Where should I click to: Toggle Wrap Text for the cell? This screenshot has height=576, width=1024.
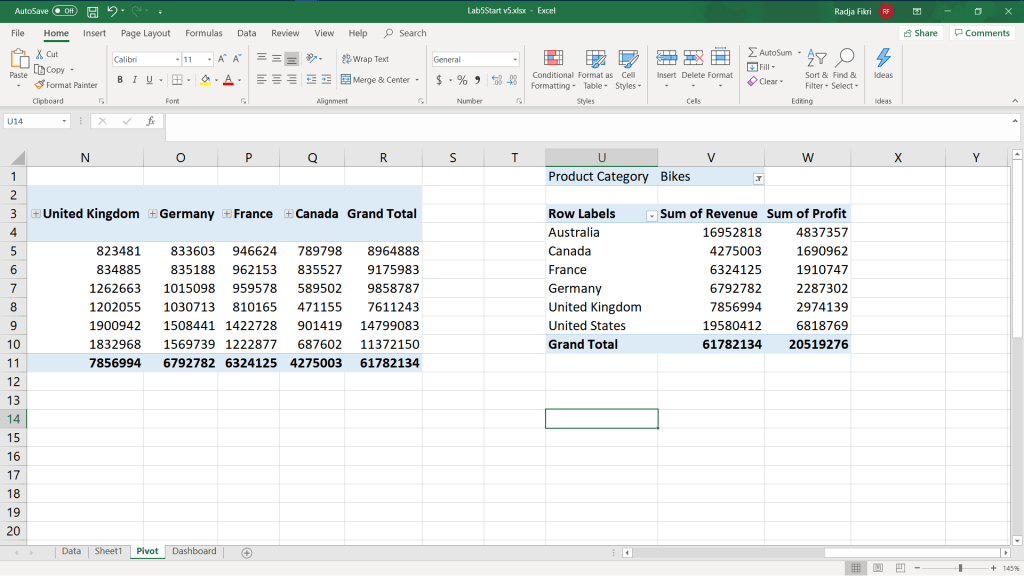coord(365,59)
